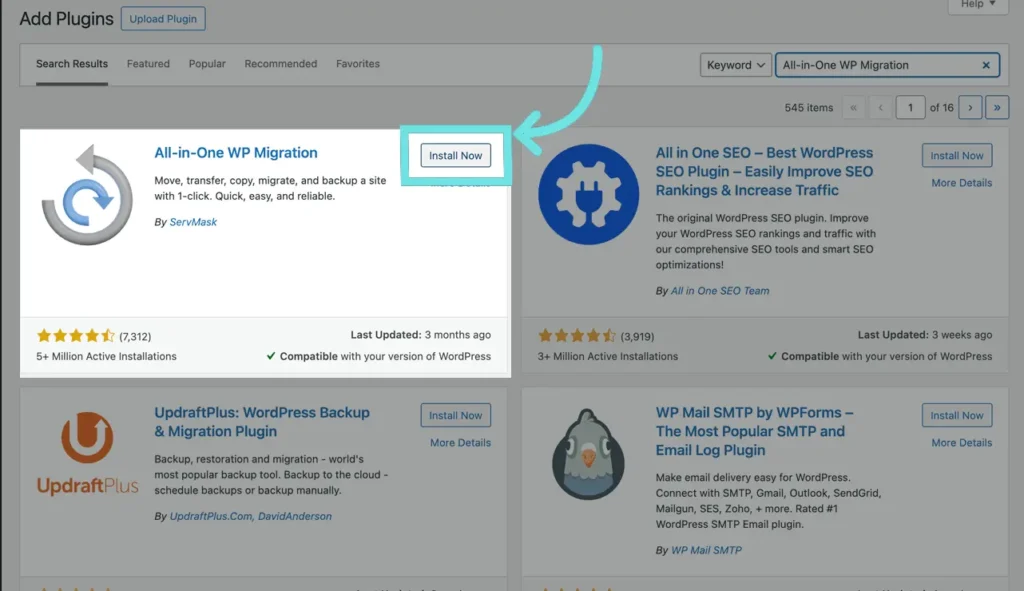Click '5+ Million Active Installations' text
Image resolution: width=1024 pixels, height=591 pixels.
[106, 357]
